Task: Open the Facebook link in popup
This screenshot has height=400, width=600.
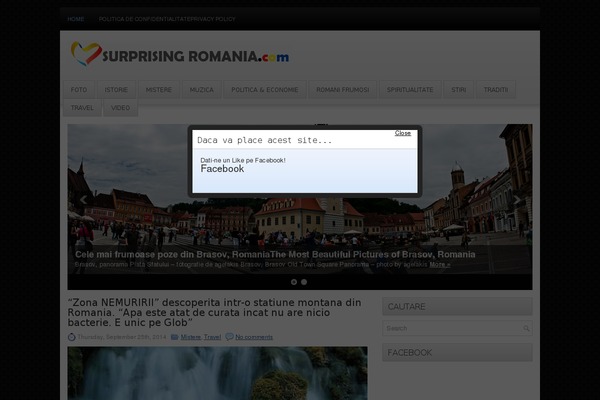Action: pyautogui.click(x=222, y=169)
